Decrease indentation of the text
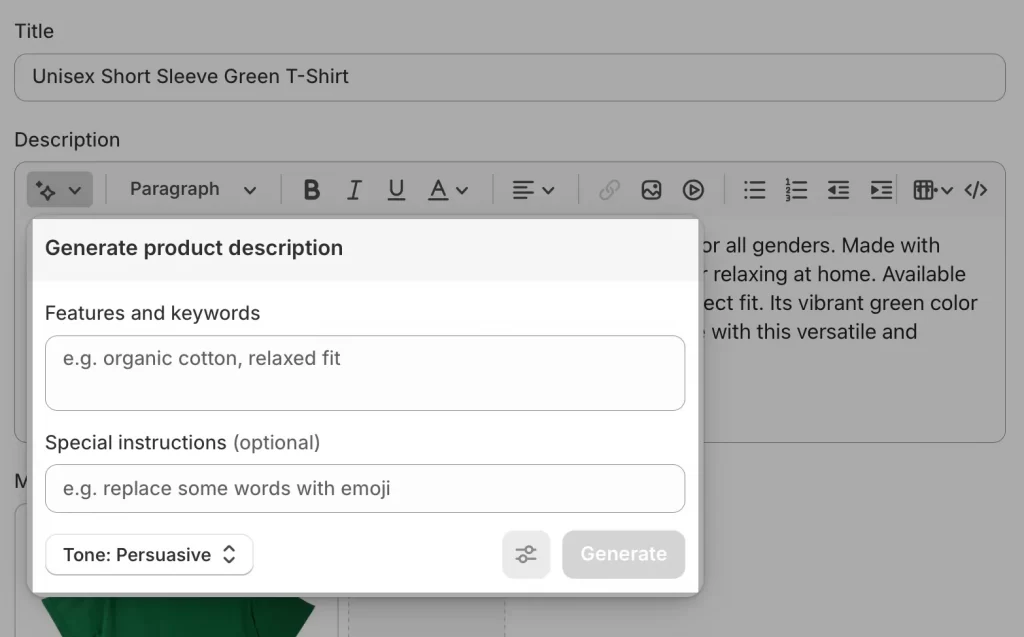1024x637 pixels. pyautogui.click(x=838, y=189)
